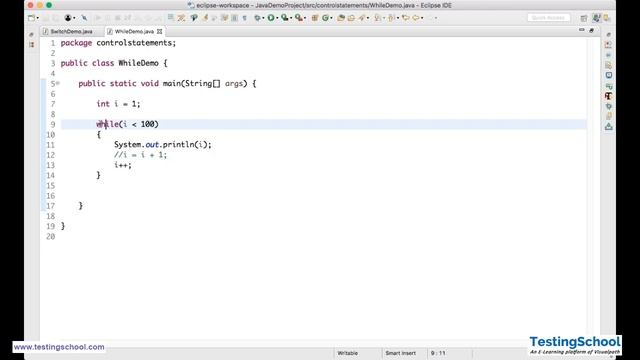The height and width of the screenshot is (360, 640).
Task: Click on 'package controlstatements;' code line
Action: coord(118,43)
